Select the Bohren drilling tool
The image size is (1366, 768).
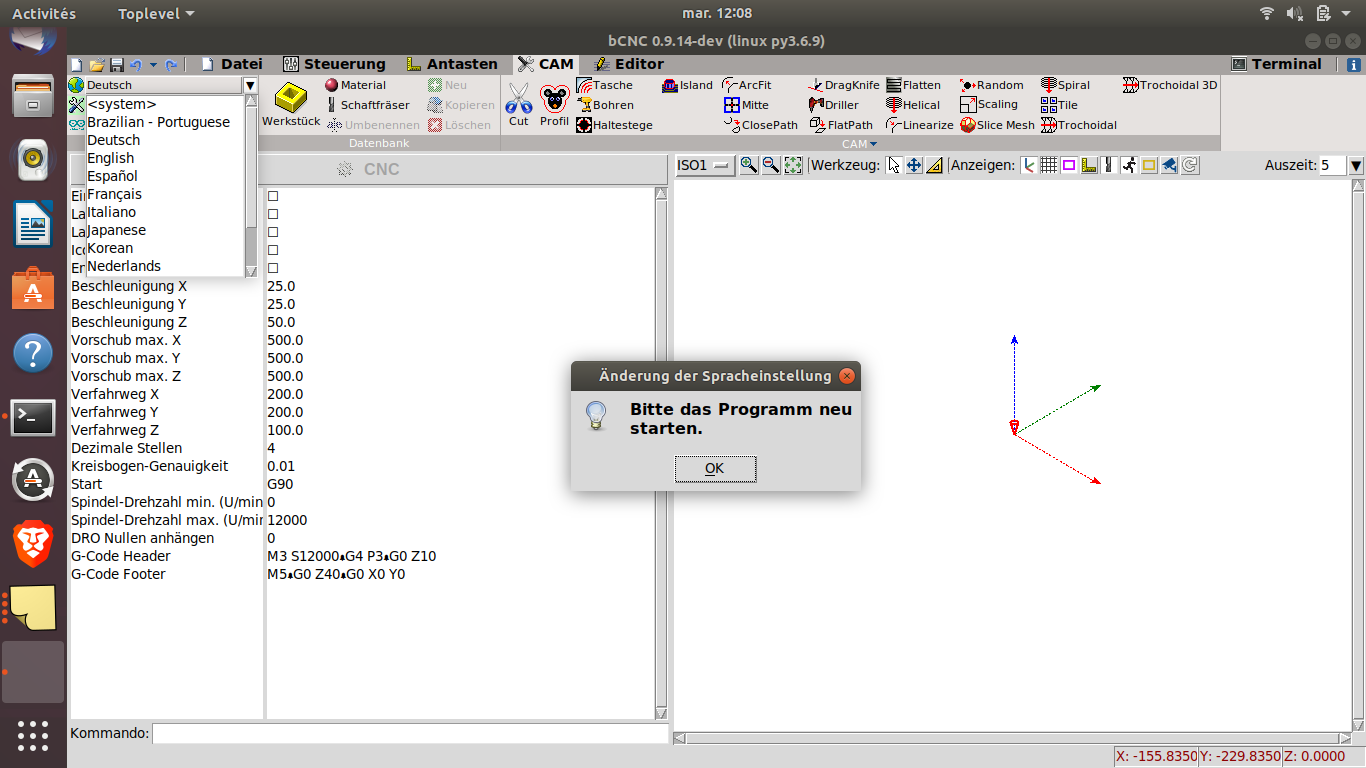tap(605, 105)
